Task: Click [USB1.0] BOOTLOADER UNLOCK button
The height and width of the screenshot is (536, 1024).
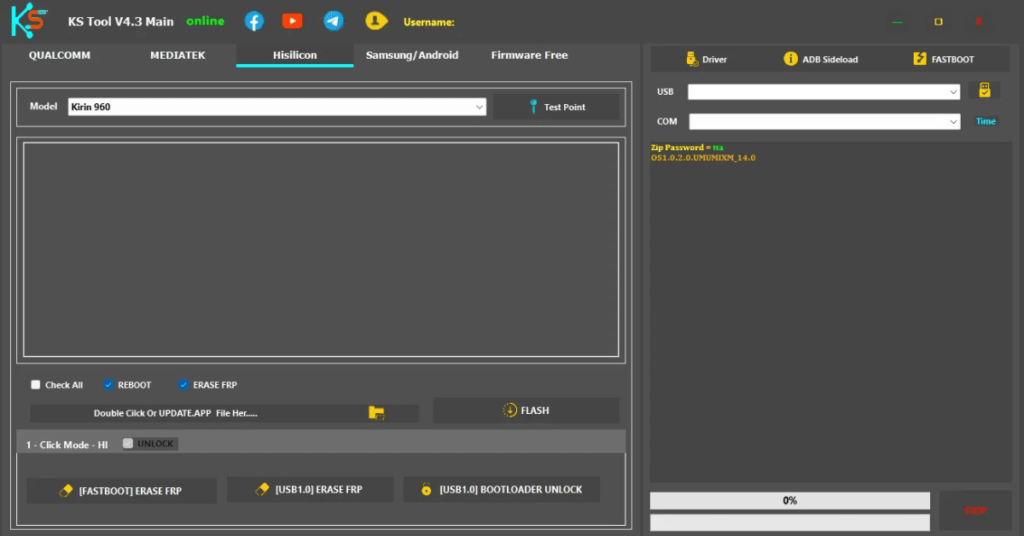Action: click(502, 489)
